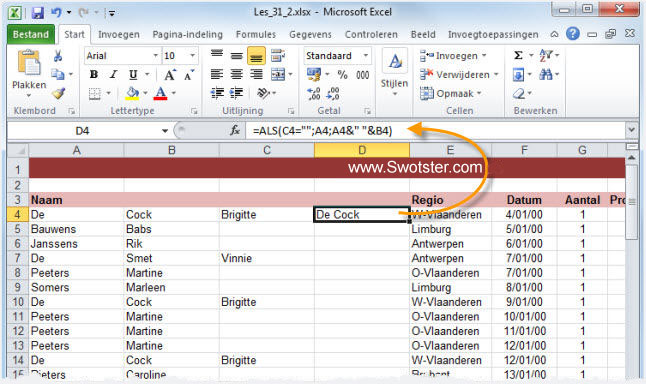Click the insert function fx icon
The image size is (646, 384).
click(x=235, y=131)
